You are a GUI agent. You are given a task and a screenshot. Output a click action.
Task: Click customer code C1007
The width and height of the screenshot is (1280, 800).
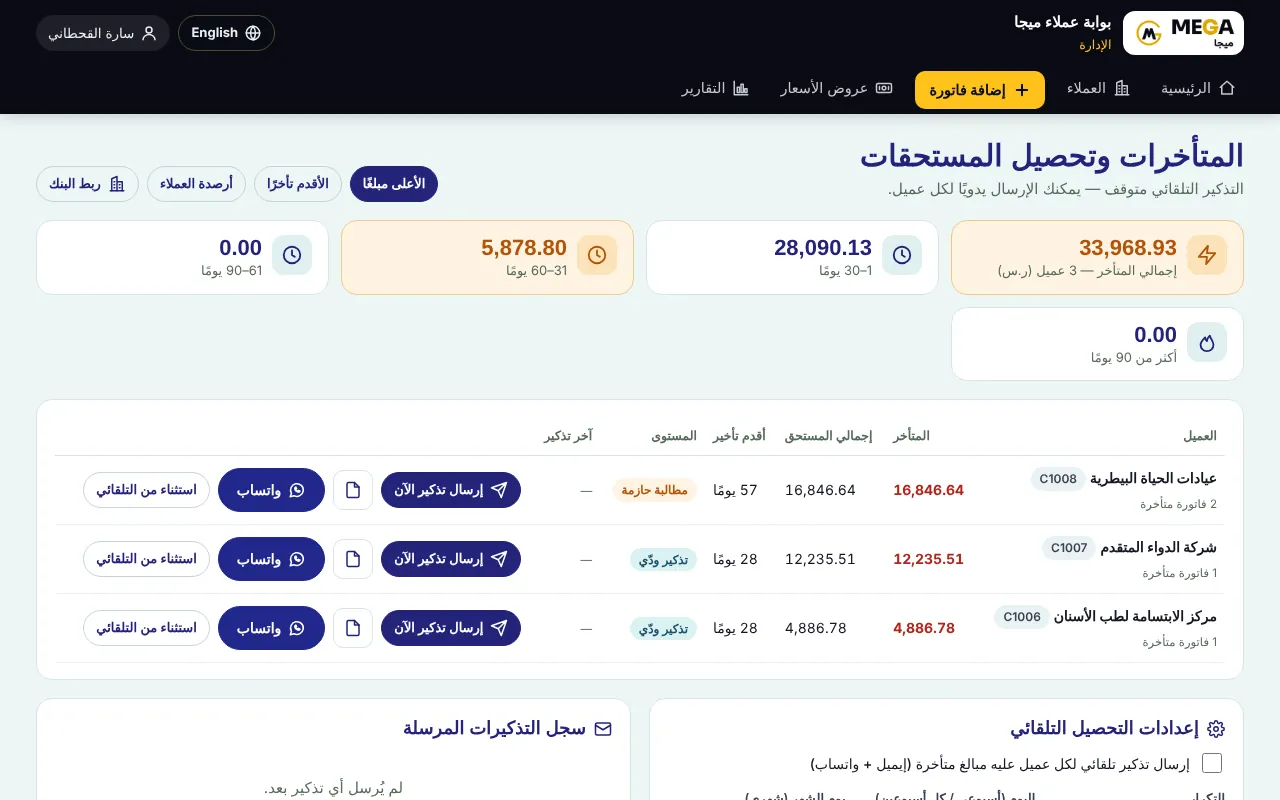(x=1069, y=548)
